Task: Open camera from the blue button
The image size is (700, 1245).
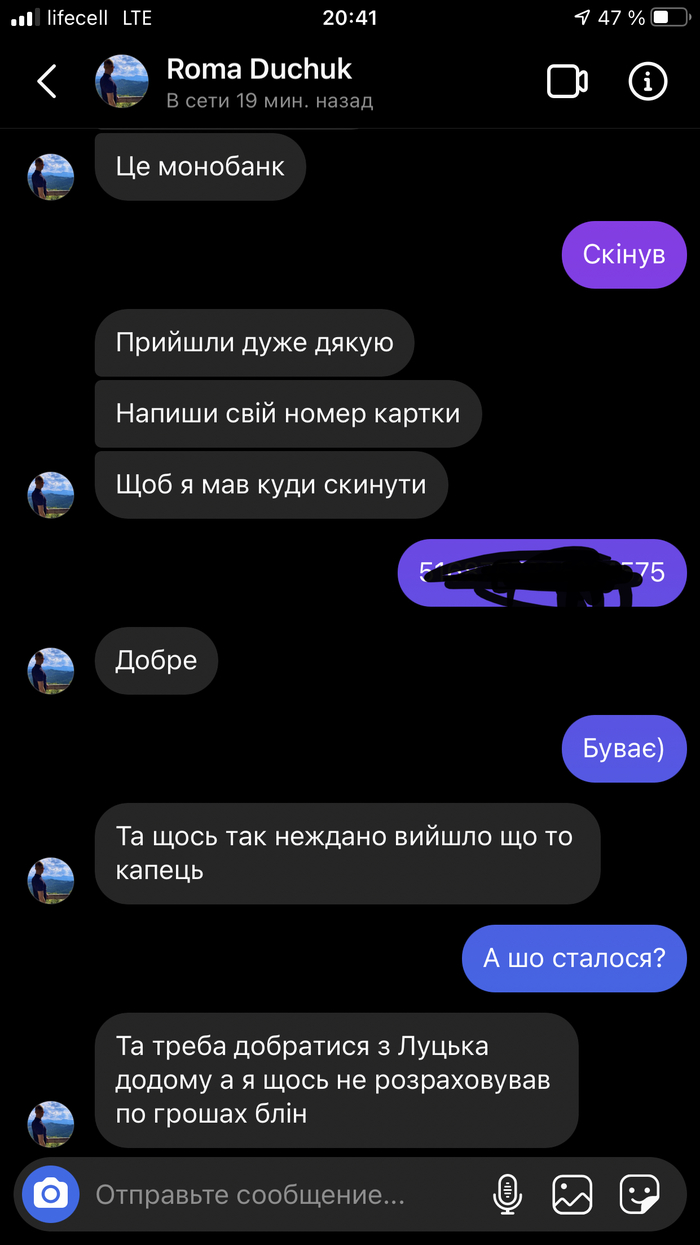Action: point(50,1193)
